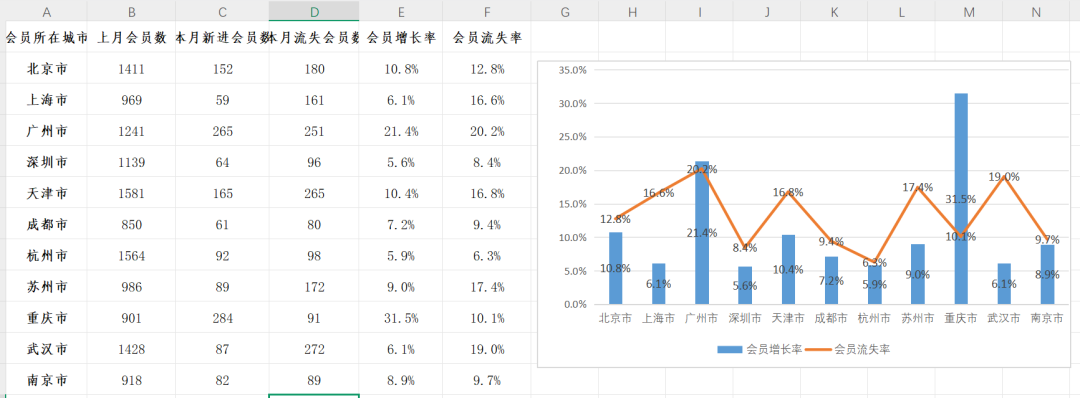Image resolution: width=1080 pixels, height=398 pixels.
Task: Select the 深圳市 cell in column A
Action: [47, 162]
